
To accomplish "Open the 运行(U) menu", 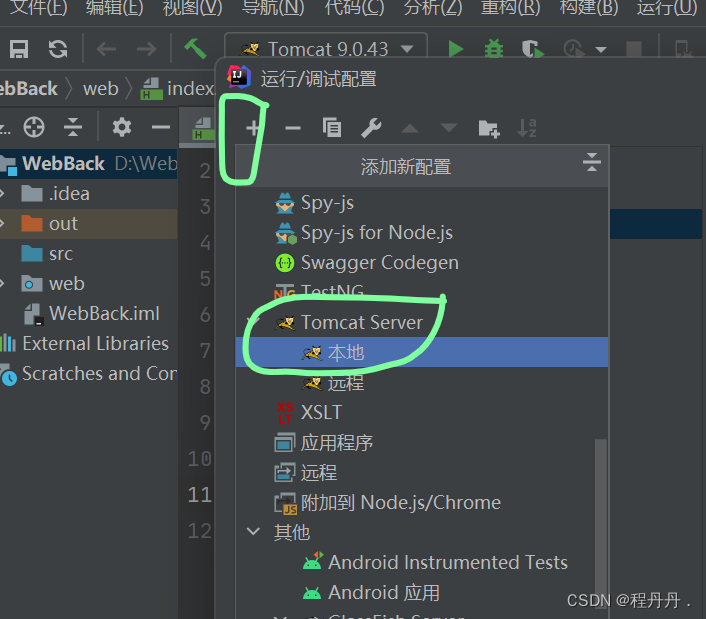I will coord(667,8).
